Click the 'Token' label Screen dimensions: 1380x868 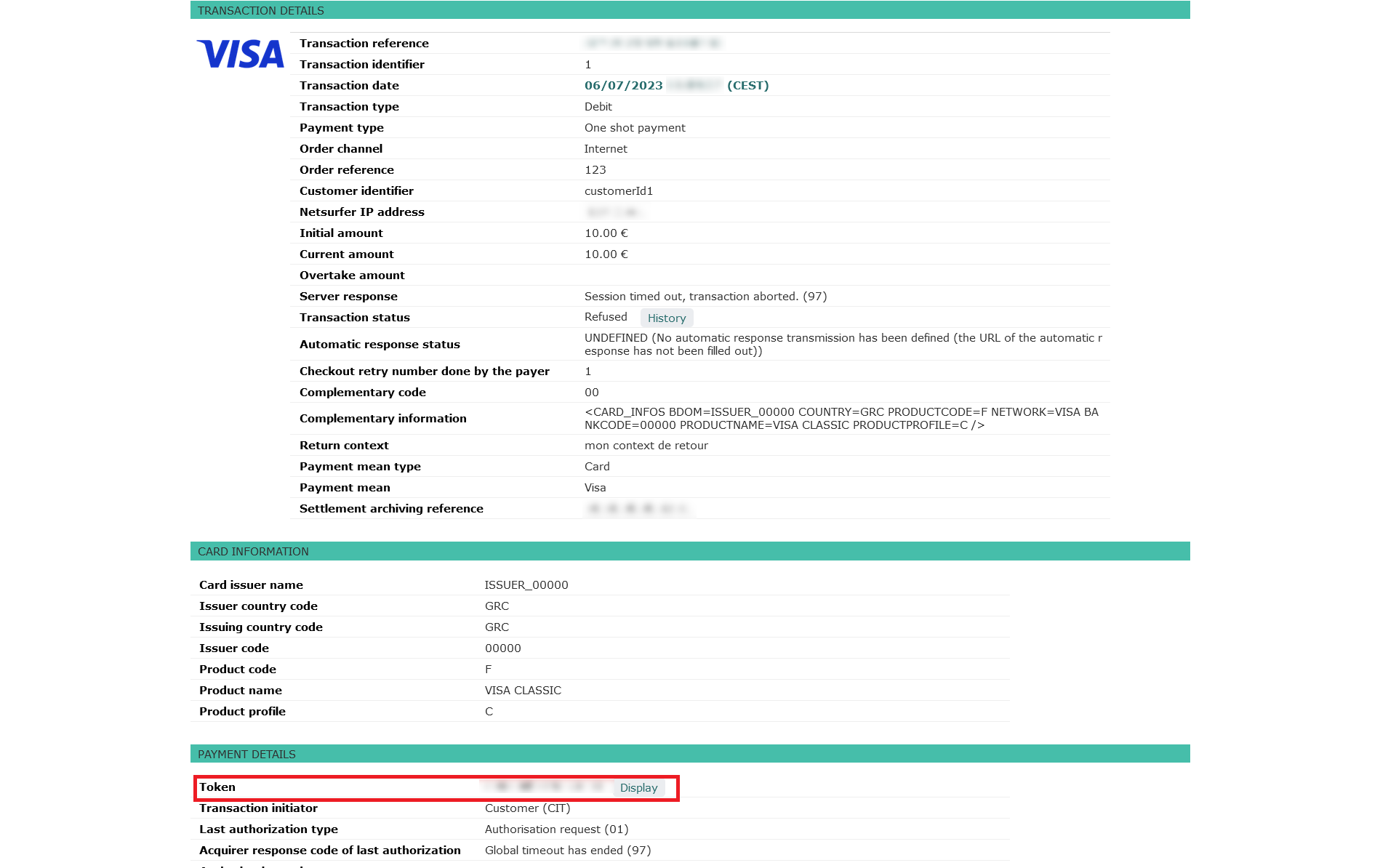(x=217, y=787)
